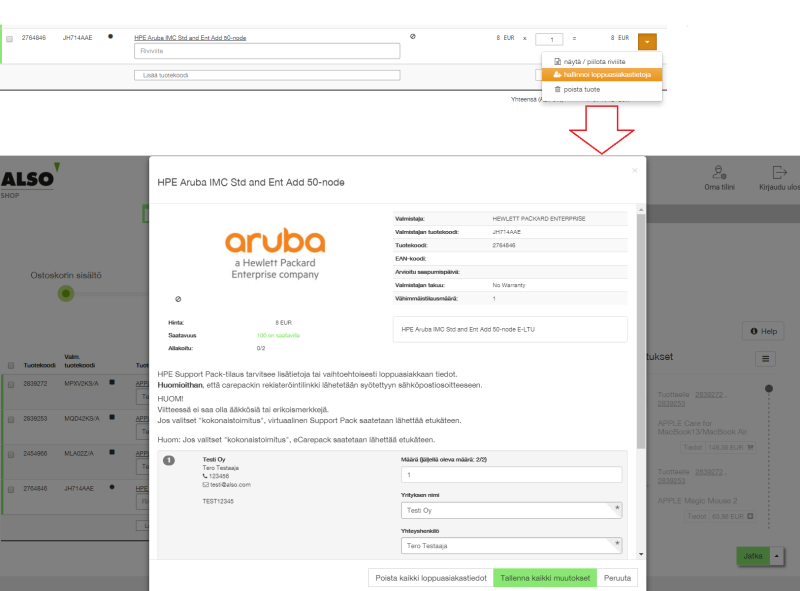This screenshot has height=591, width=800.
Task: Click the Ostoskorin sisältö green step marker
Action: [x=66, y=293]
